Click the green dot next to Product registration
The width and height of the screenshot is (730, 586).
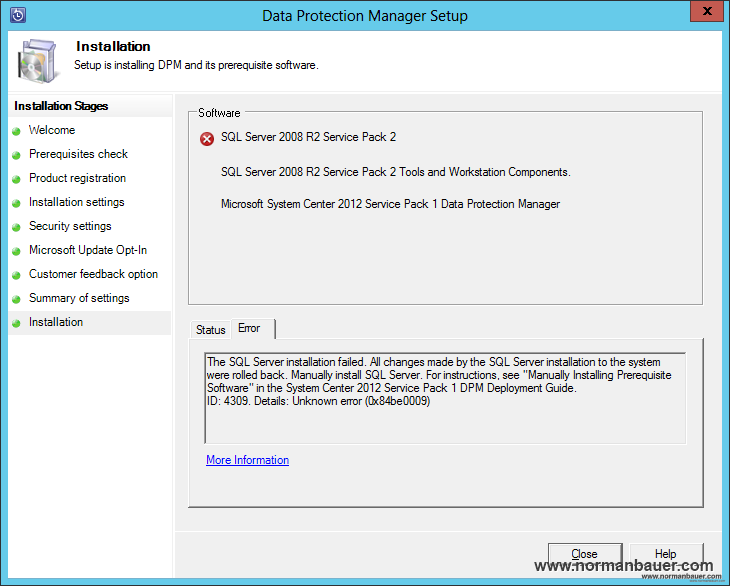(x=17, y=179)
